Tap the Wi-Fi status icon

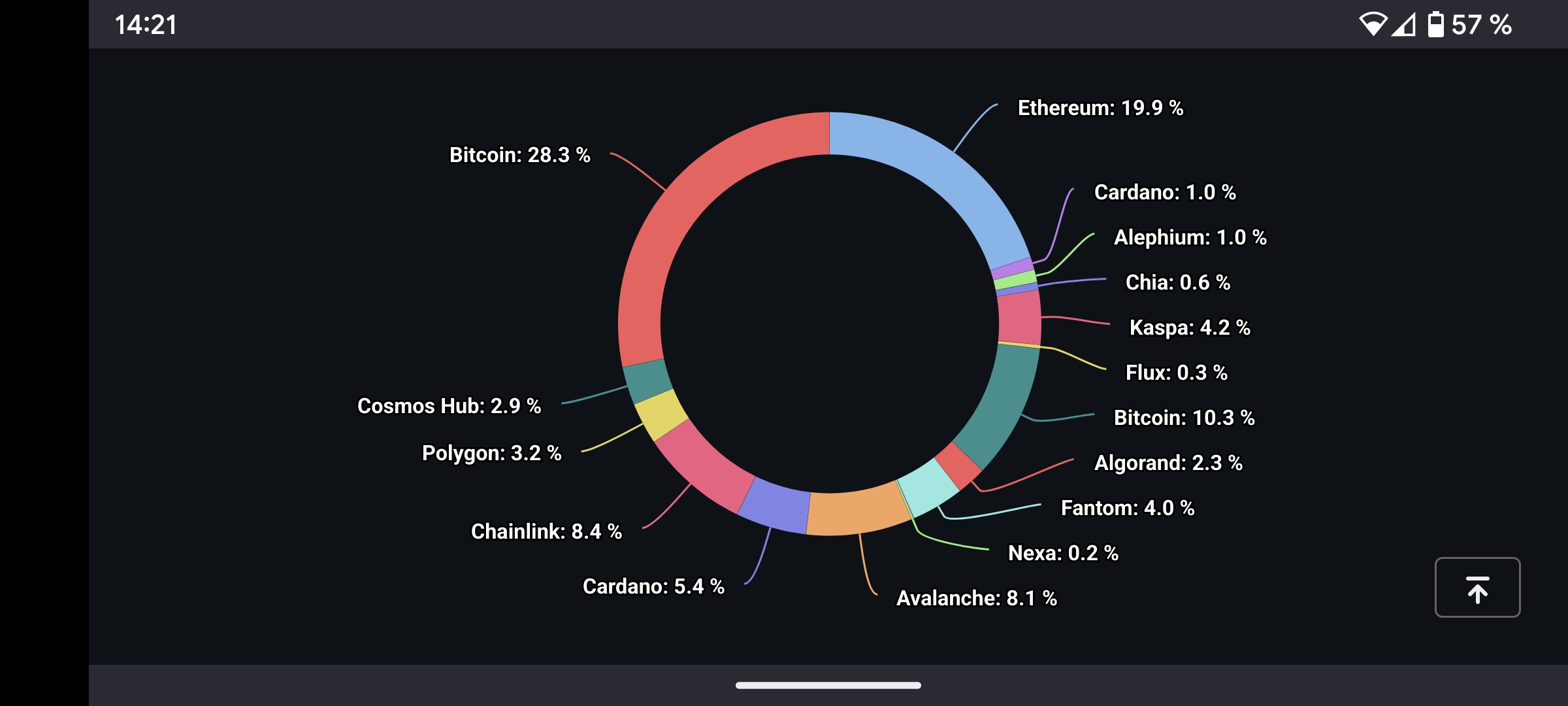1373,25
